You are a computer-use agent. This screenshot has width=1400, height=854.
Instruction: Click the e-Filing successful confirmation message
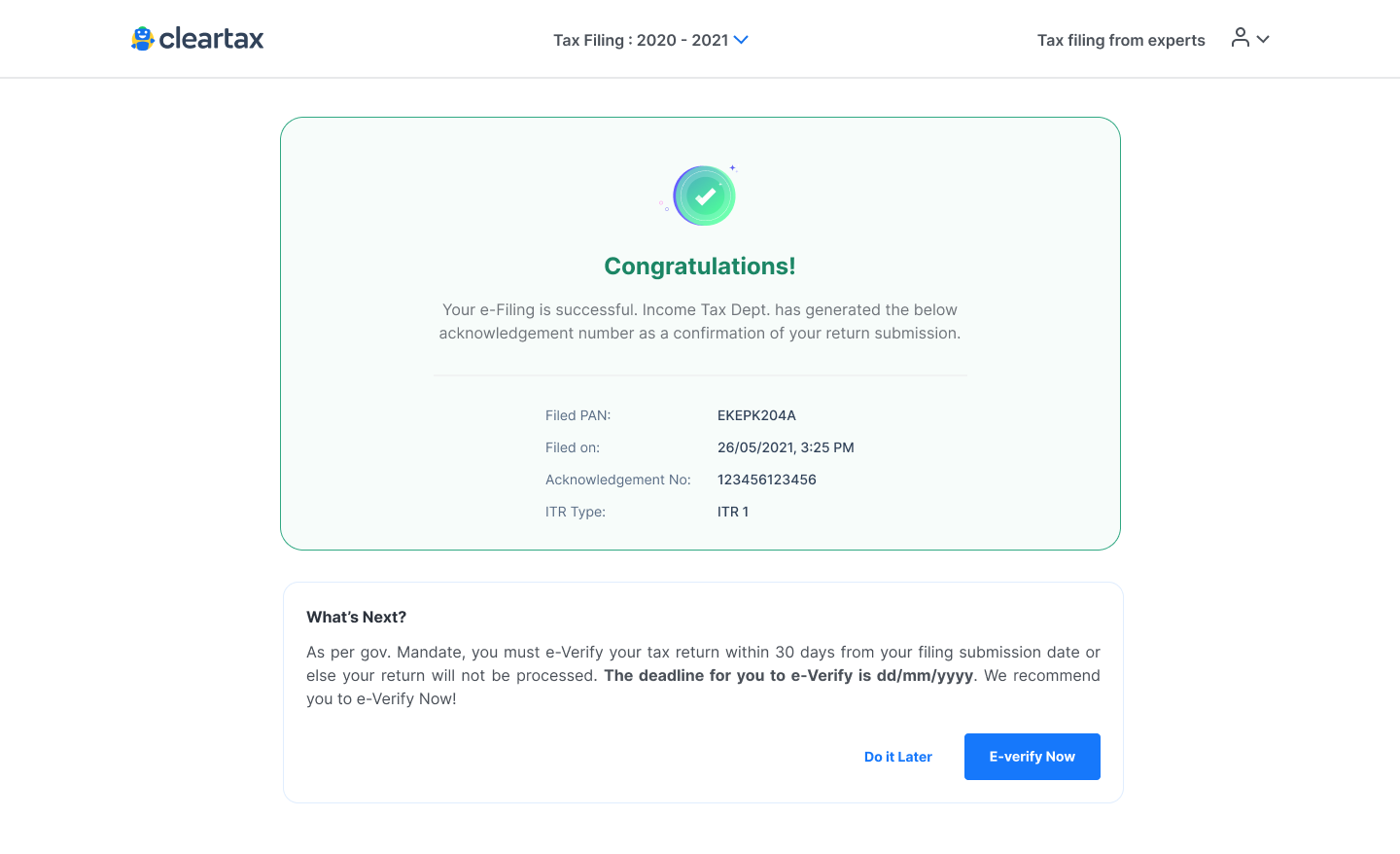tap(700, 321)
